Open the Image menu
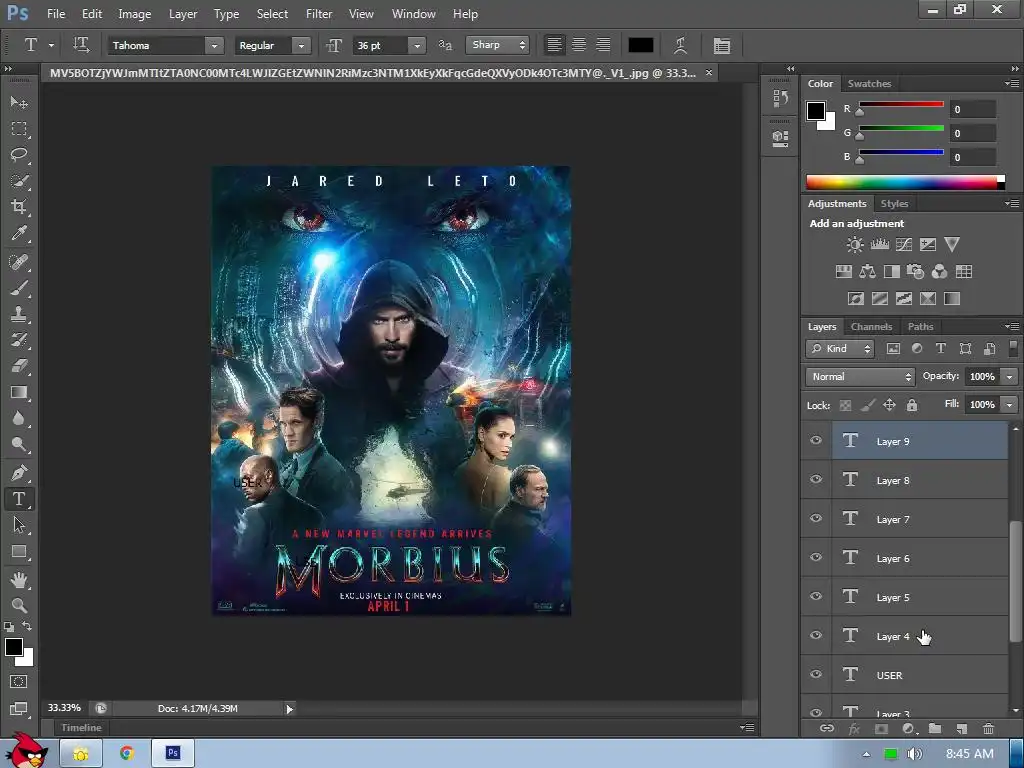This screenshot has width=1024, height=768. click(x=135, y=14)
